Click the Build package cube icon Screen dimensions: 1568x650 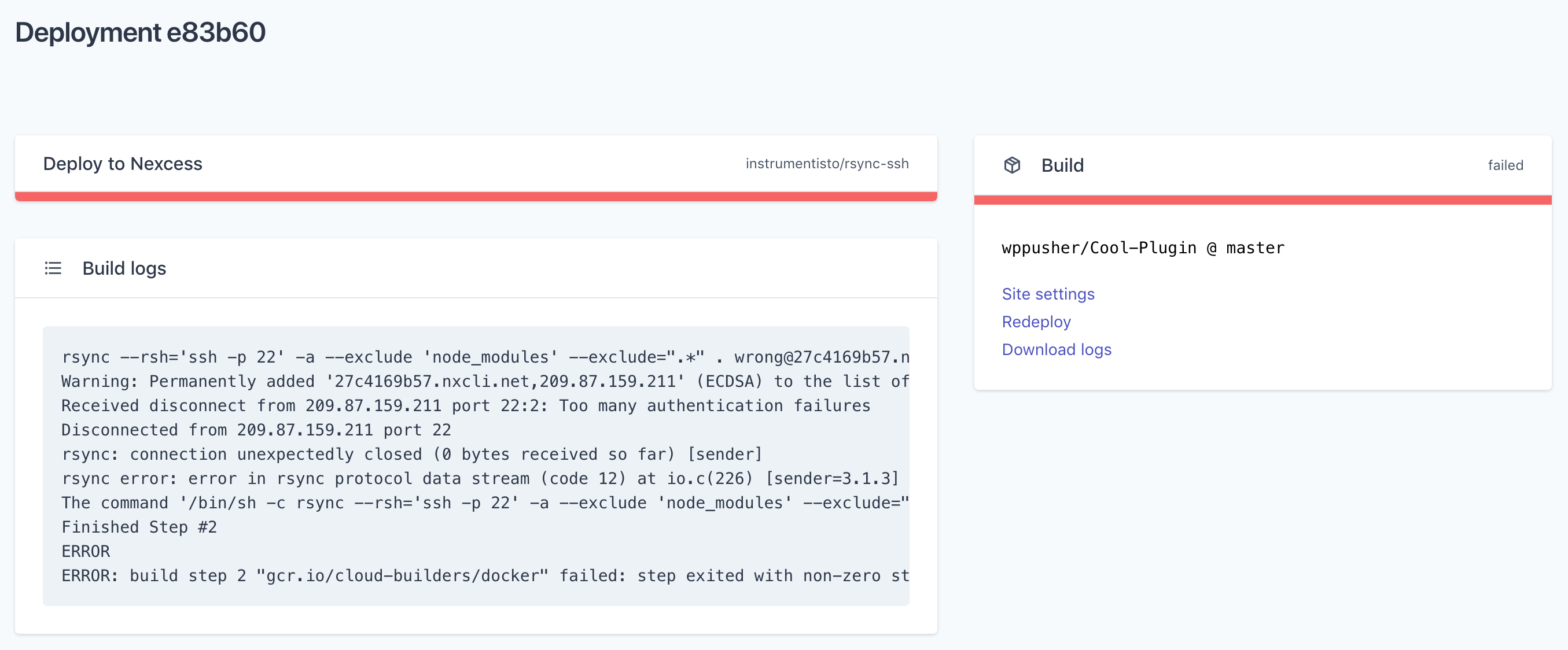click(x=1011, y=165)
